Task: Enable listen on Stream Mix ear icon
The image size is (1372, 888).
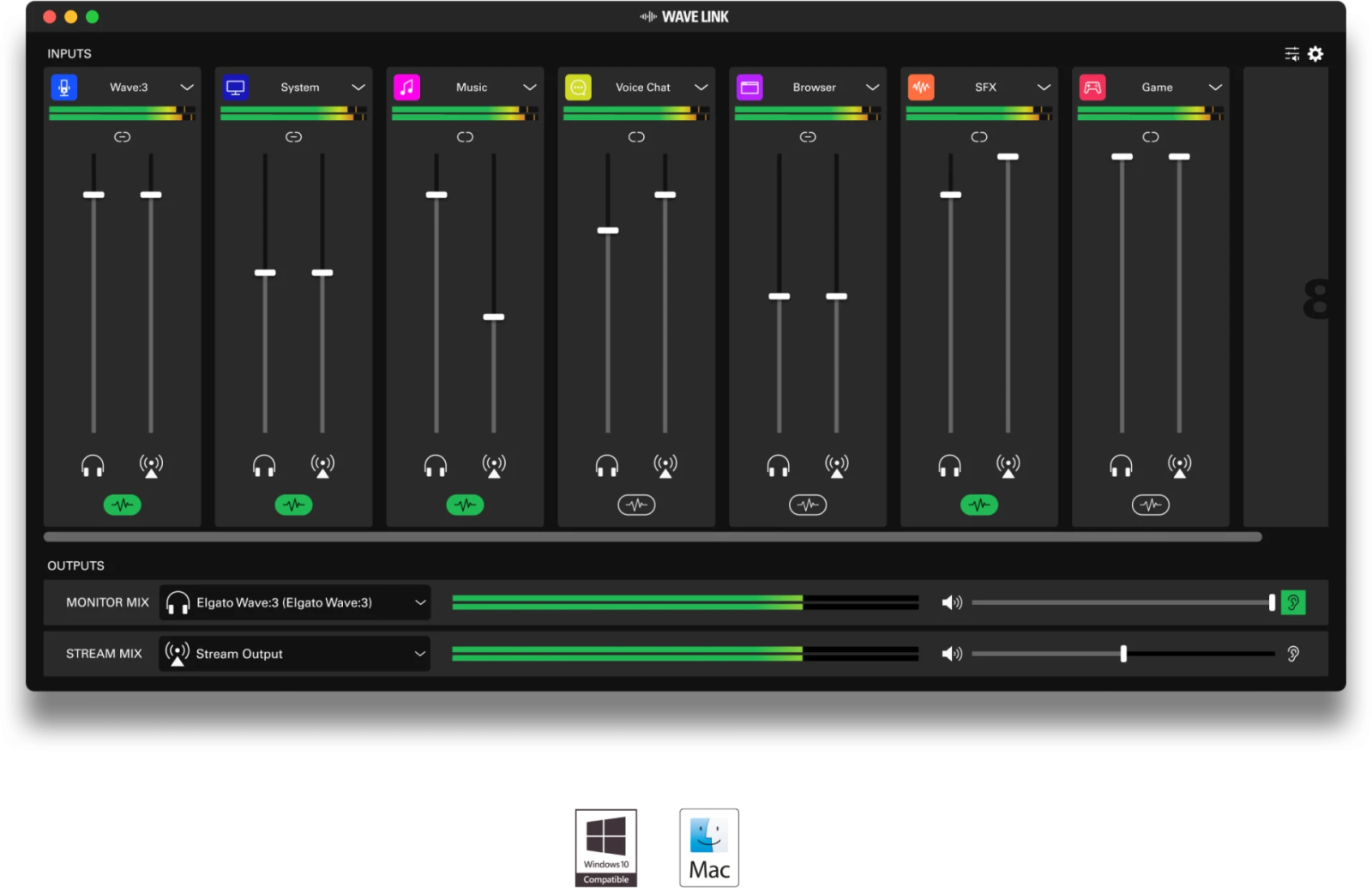Action: pos(1293,654)
